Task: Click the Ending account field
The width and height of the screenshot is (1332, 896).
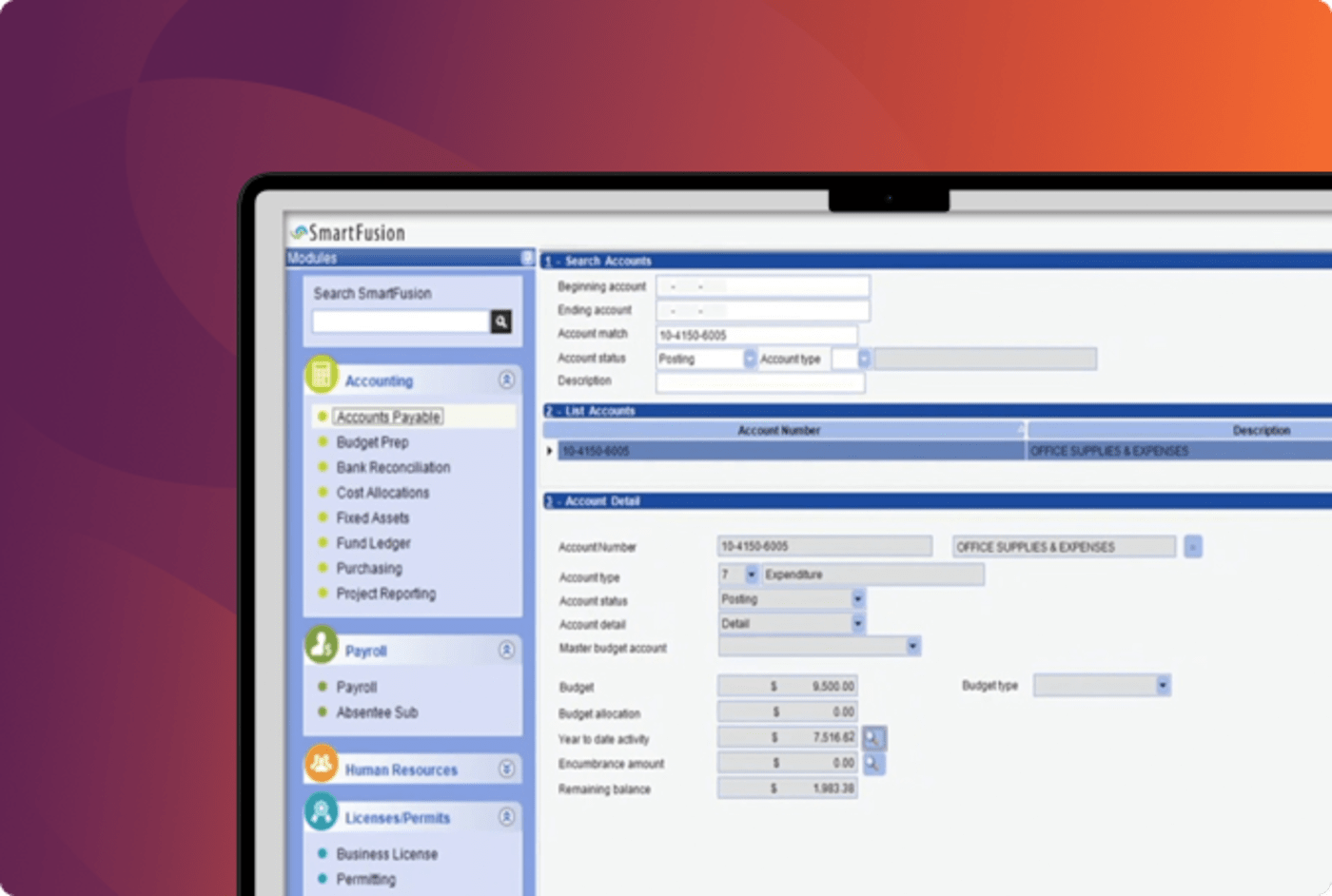Action: tap(762, 310)
